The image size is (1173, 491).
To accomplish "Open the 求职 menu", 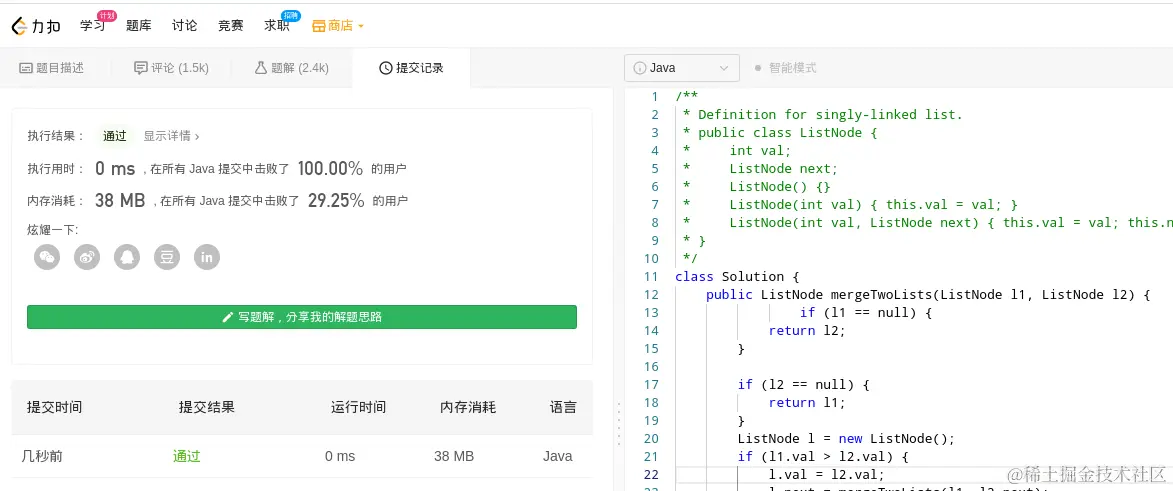I will [x=277, y=25].
